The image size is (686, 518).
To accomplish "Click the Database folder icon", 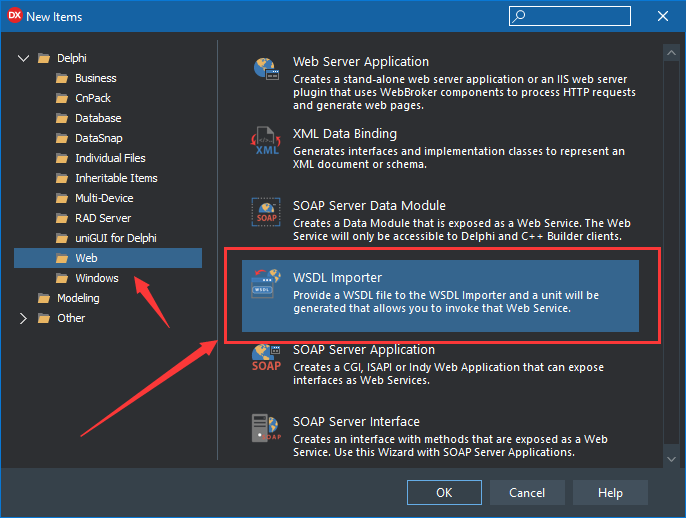I will 62,118.
